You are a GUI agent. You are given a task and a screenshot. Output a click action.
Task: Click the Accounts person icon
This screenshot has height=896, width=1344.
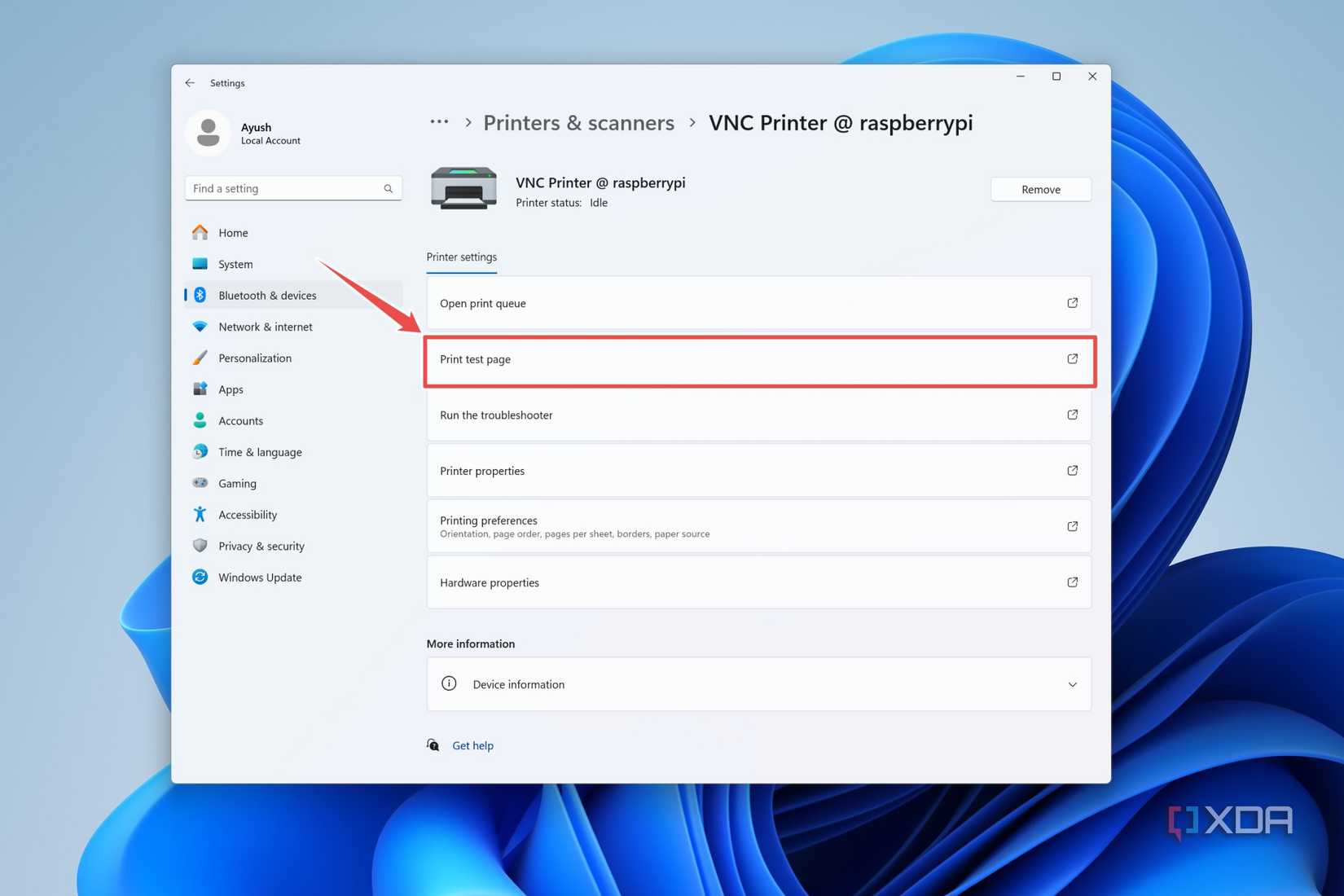pyautogui.click(x=200, y=420)
